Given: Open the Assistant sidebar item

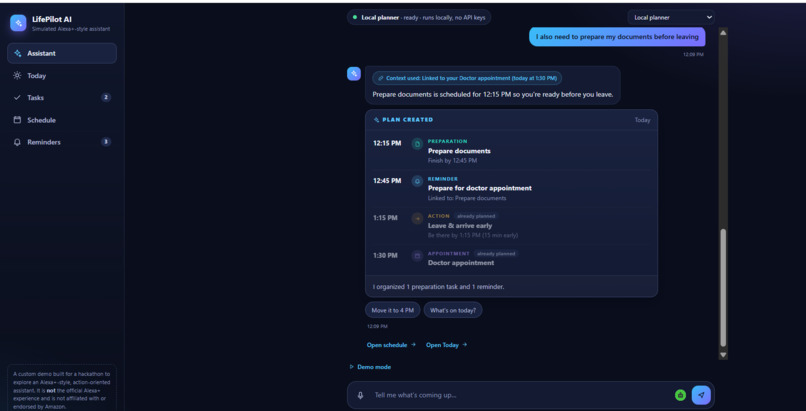Looking at the screenshot, I should pyautogui.click(x=62, y=53).
